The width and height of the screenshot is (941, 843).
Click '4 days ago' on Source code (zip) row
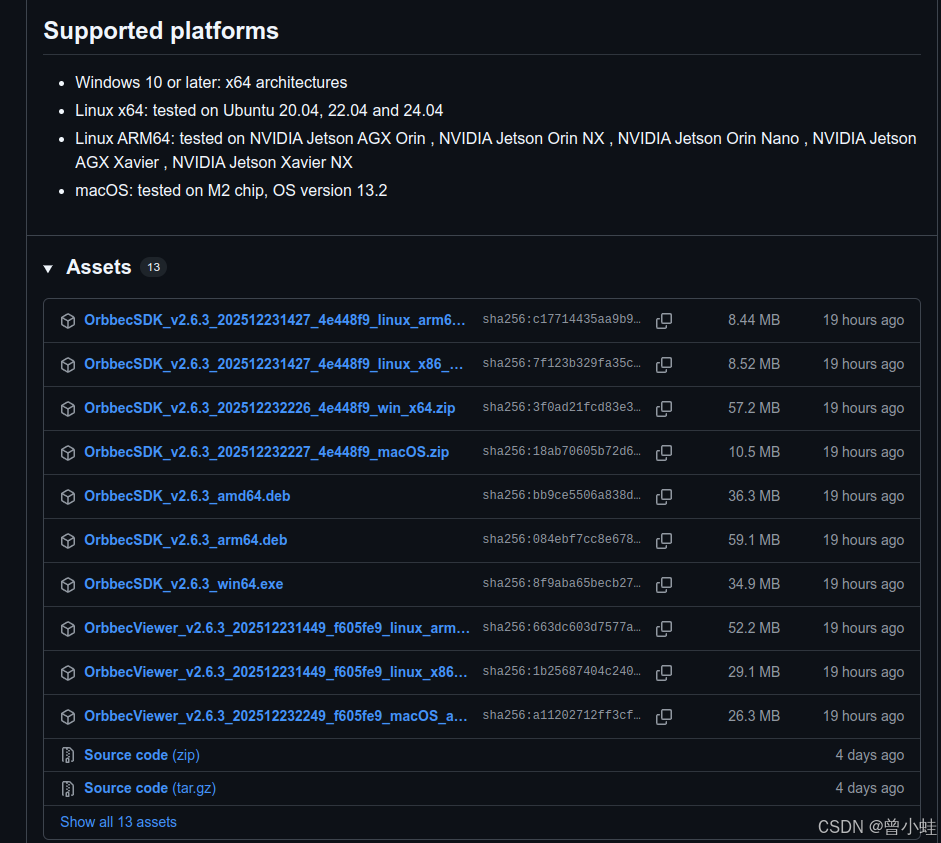tap(870, 755)
